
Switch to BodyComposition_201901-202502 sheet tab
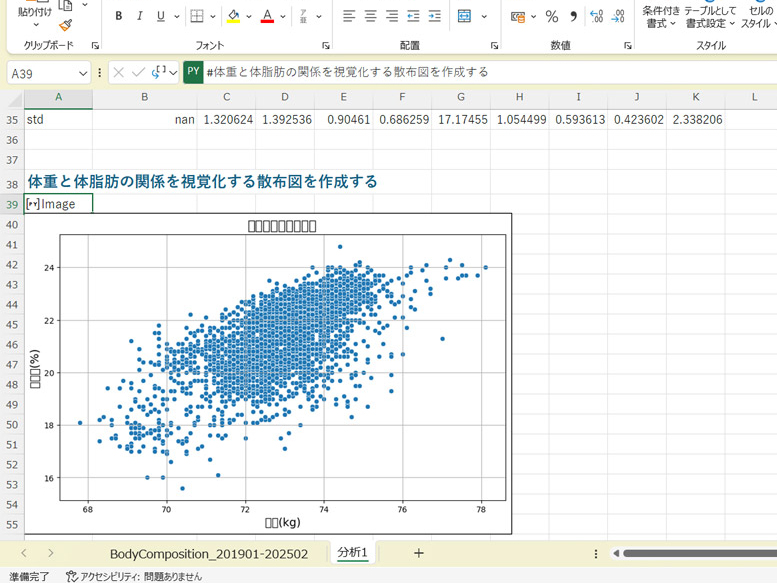pyautogui.click(x=209, y=554)
